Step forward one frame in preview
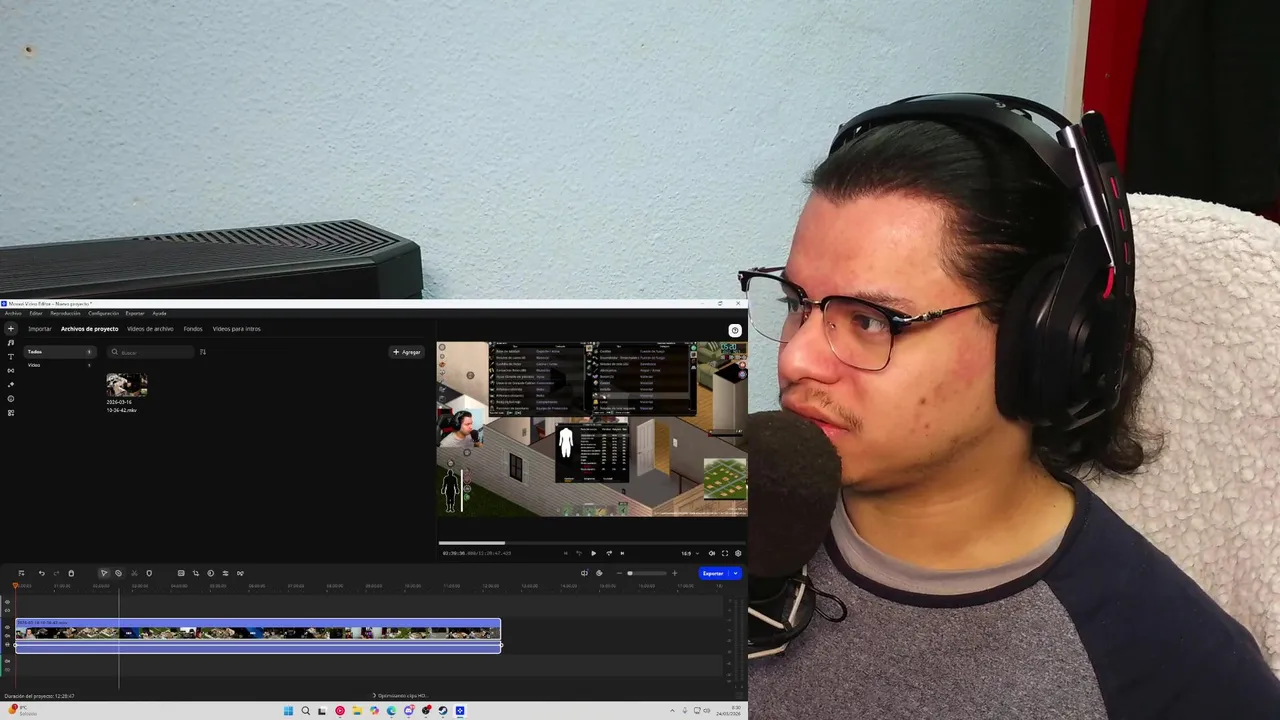1280x720 pixels. coord(609,553)
